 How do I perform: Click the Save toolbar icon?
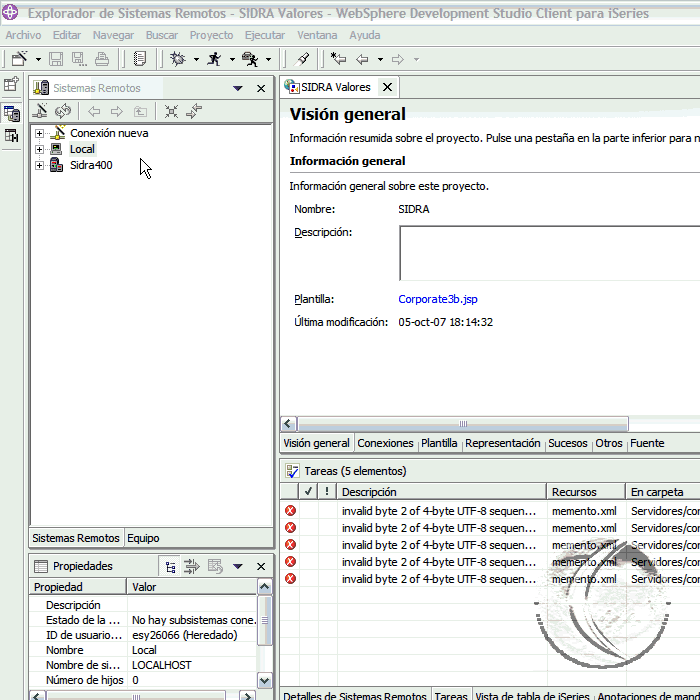tap(56, 59)
